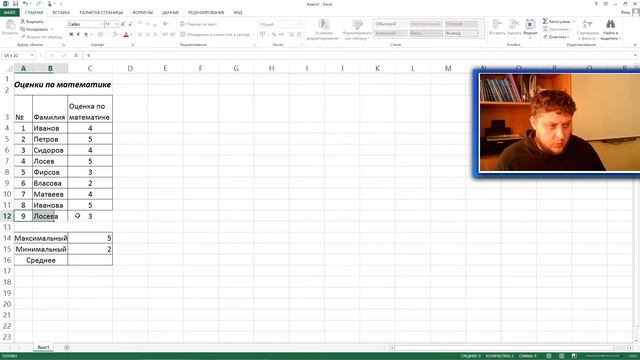Open the AutoSum dropdown arrow
Screen dimensions: 640x360
[x=573, y=21]
